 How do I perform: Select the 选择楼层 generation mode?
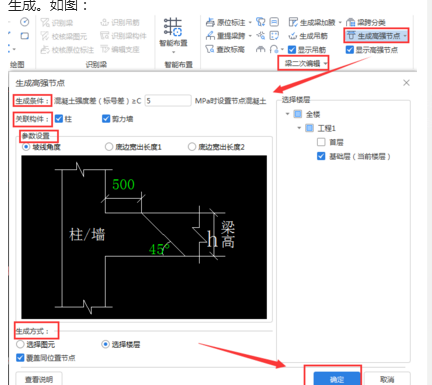[x=105, y=344]
